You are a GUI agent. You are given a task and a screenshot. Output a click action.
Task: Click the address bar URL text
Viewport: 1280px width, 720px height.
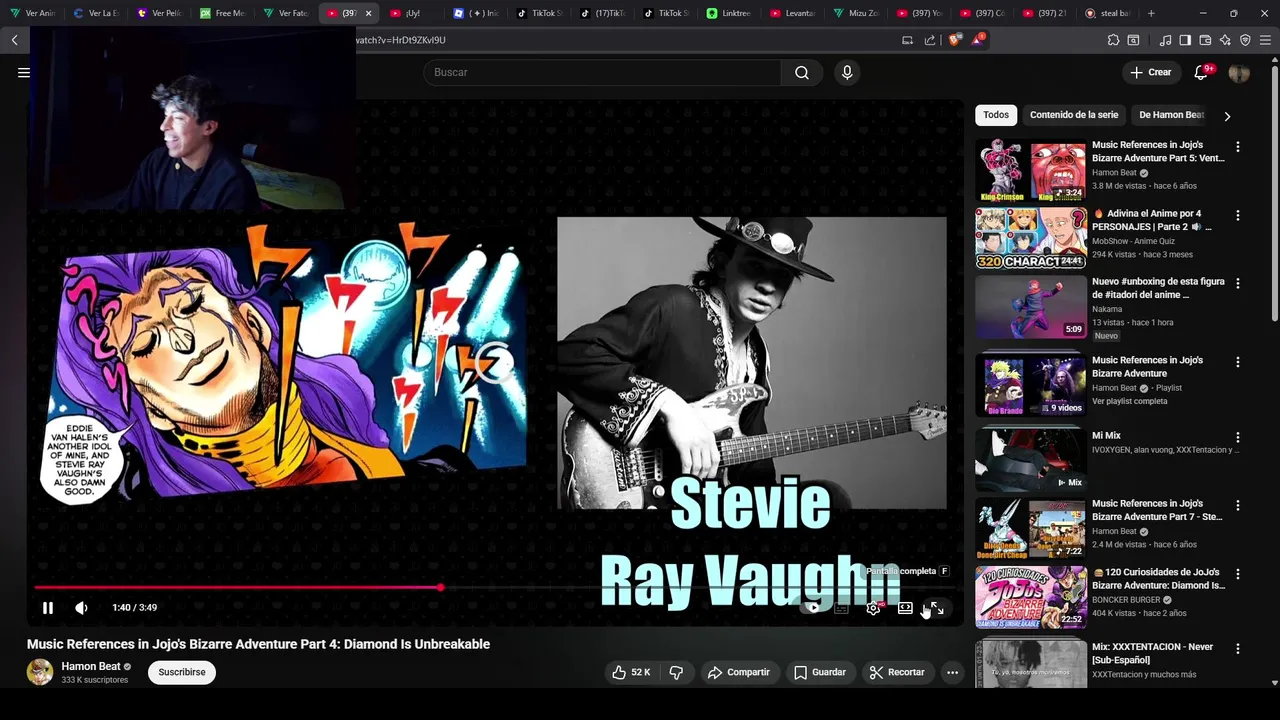(x=400, y=40)
